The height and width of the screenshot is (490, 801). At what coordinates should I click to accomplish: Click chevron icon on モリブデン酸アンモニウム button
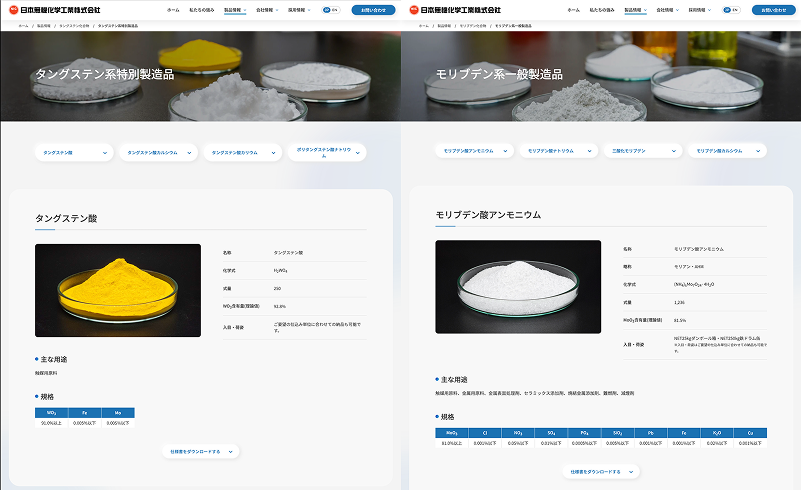coord(507,151)
